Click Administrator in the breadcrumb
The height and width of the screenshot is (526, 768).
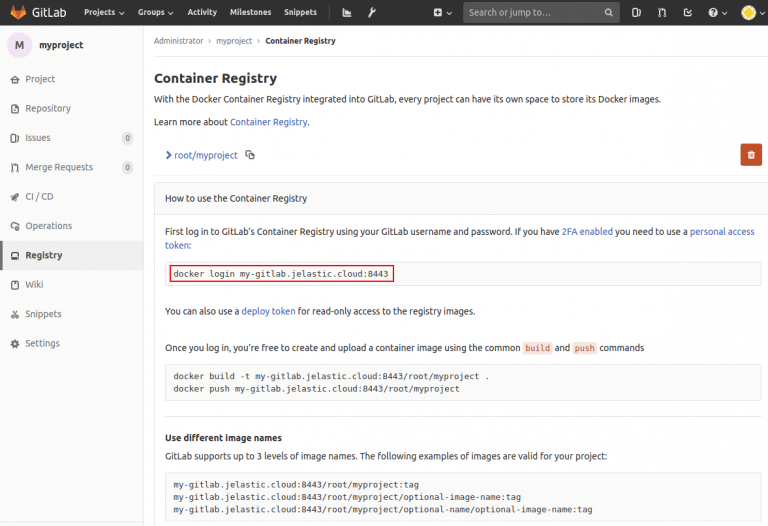coord(178,41)
